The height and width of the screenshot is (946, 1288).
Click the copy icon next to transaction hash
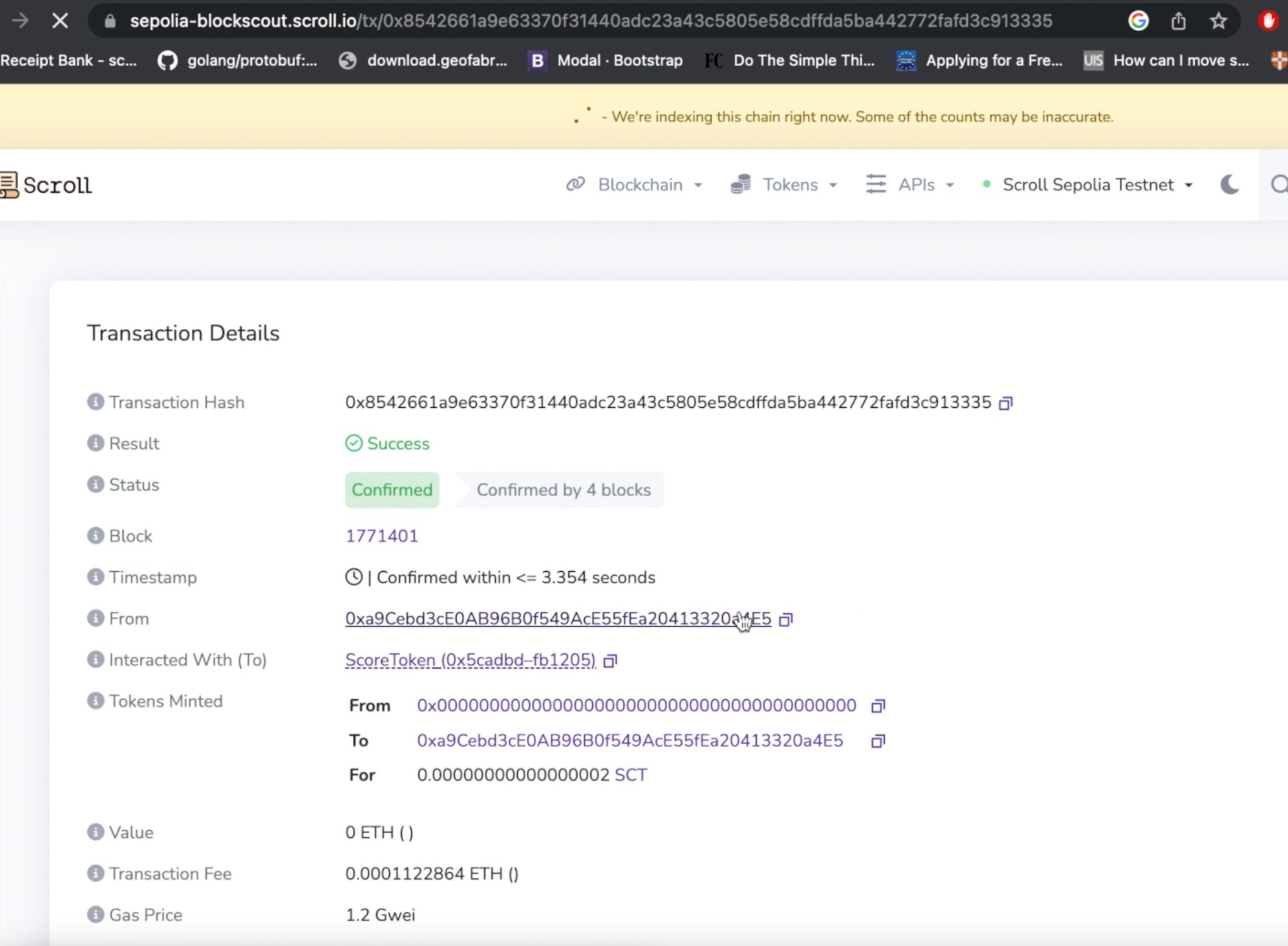click(x=1006, y=402)
